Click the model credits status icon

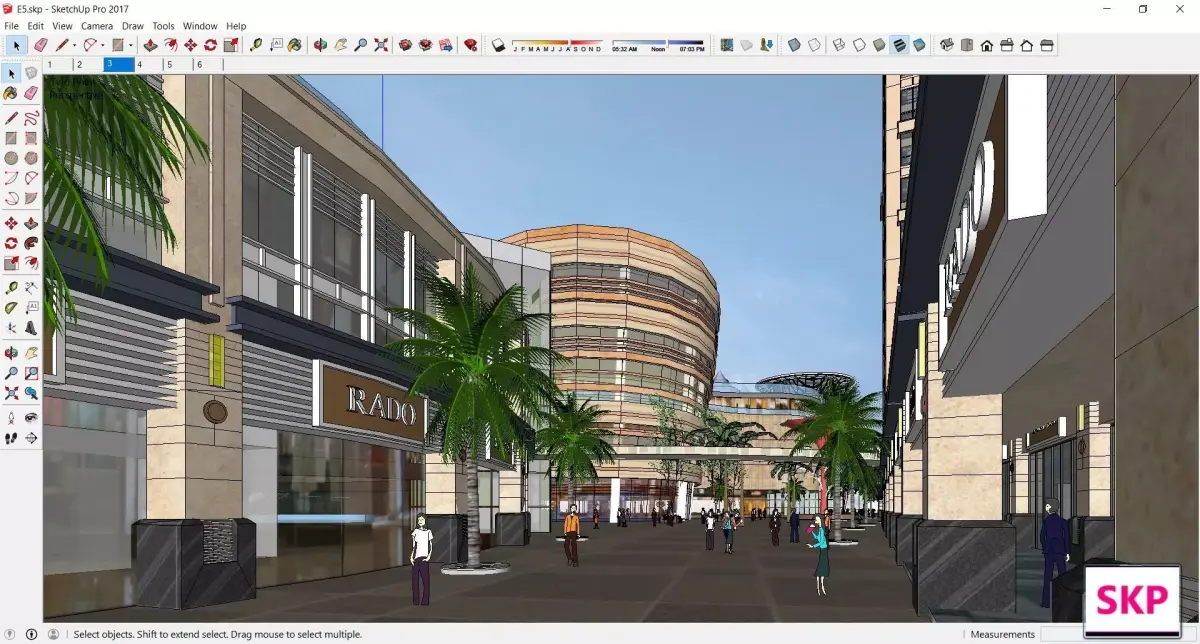[x=32, y=634]
